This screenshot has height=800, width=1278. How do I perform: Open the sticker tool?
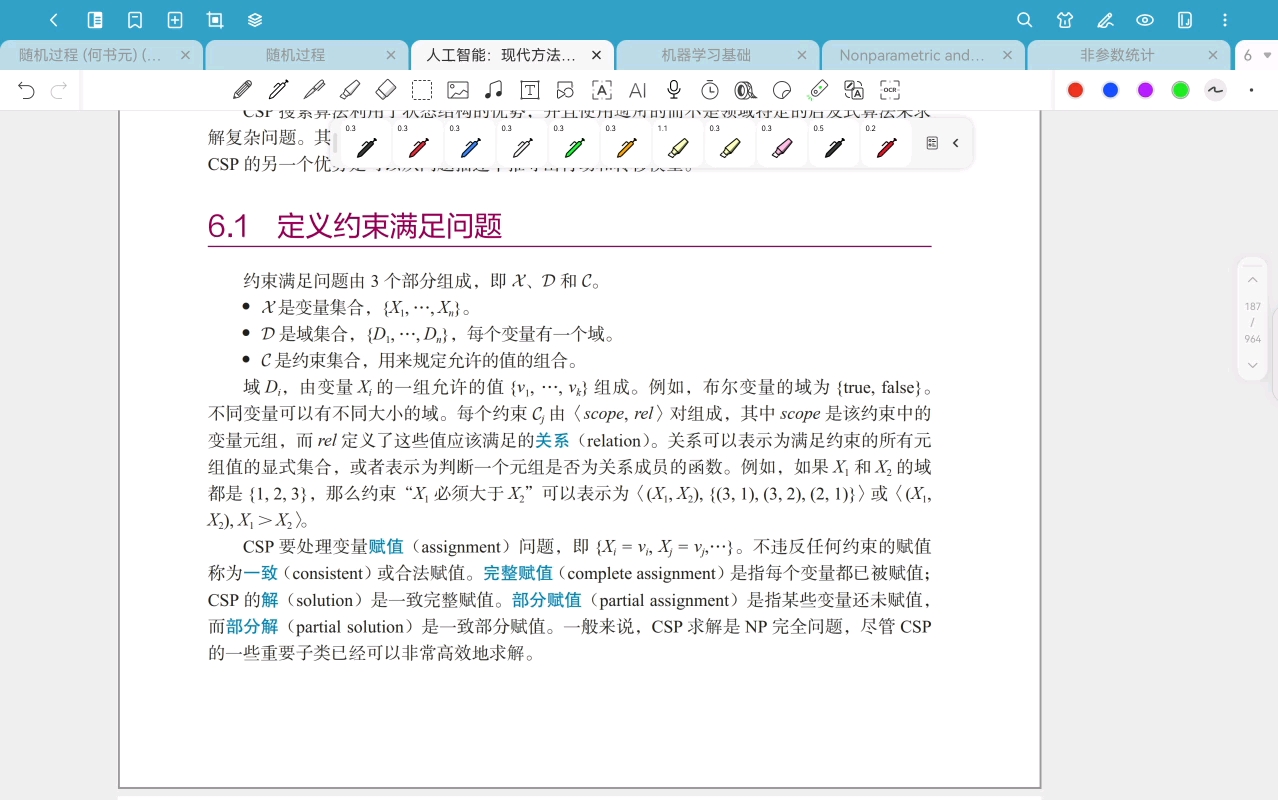tap(782, 90)
